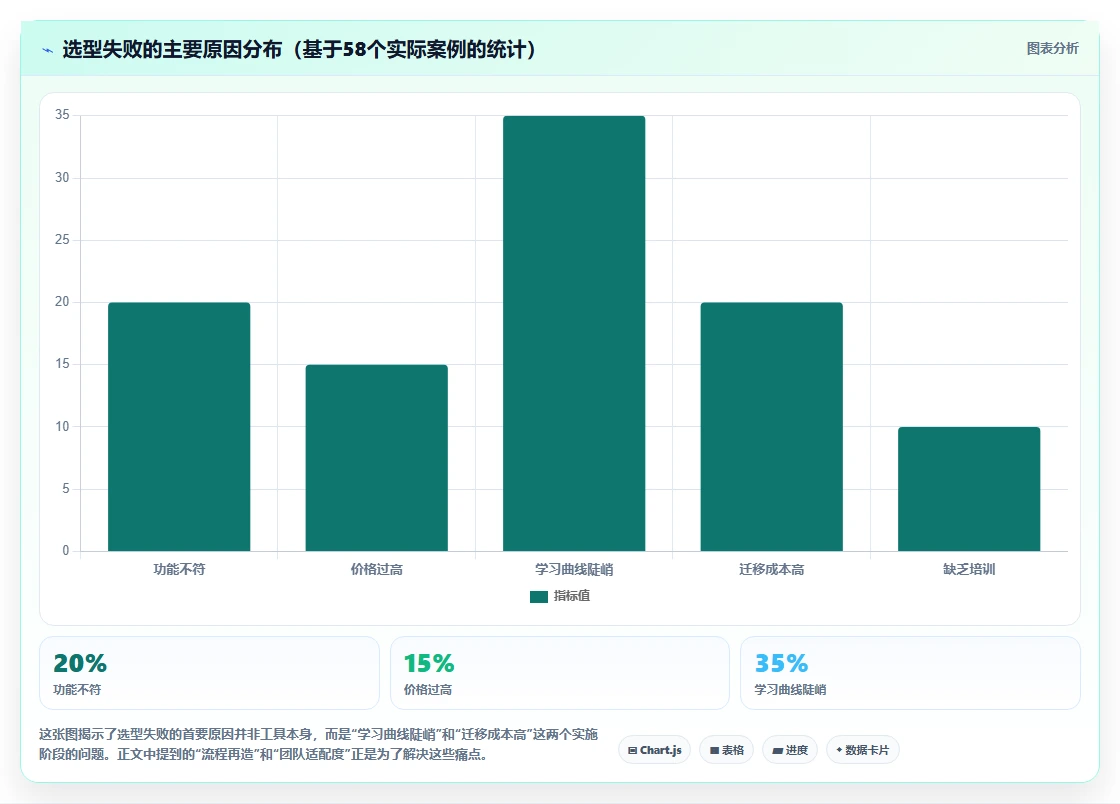Toggle the 指标值 legend entry

point(560,596)
